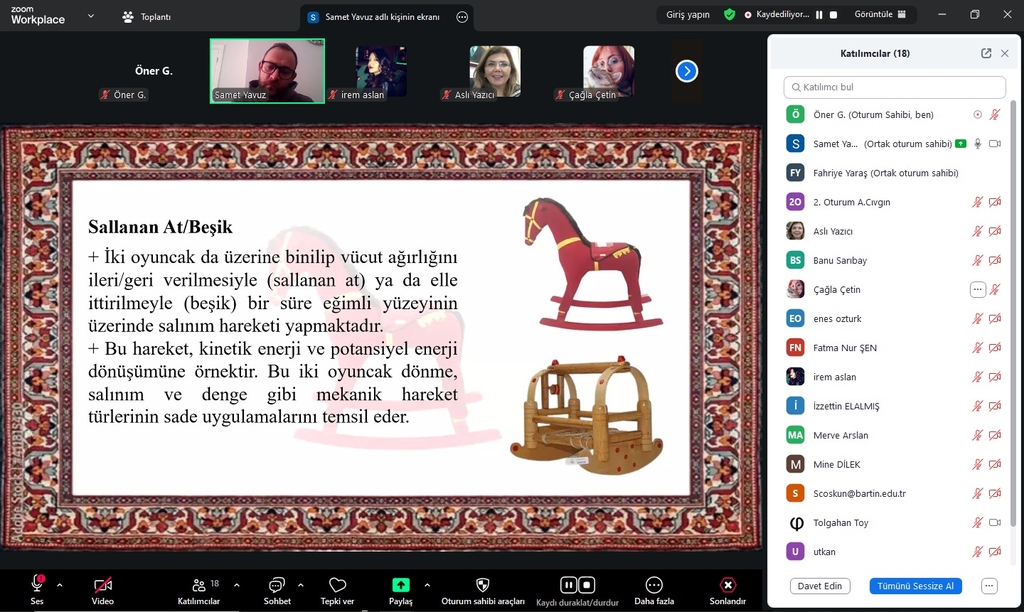Click the red Sonlandır end meeting icon
Image resolution: width=1024 pixels, height=612 pixels.
click(x=728, y=585)
